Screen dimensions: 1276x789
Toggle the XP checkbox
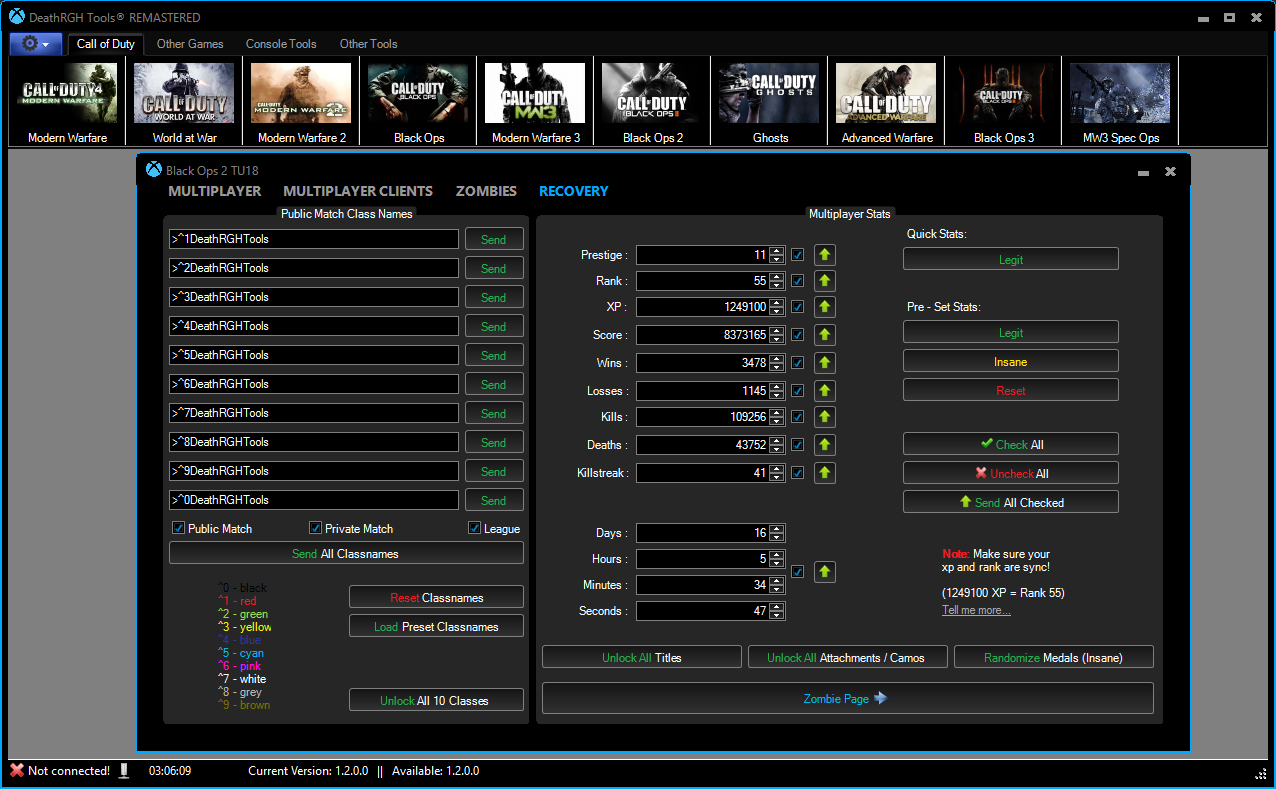coord(798,307)
